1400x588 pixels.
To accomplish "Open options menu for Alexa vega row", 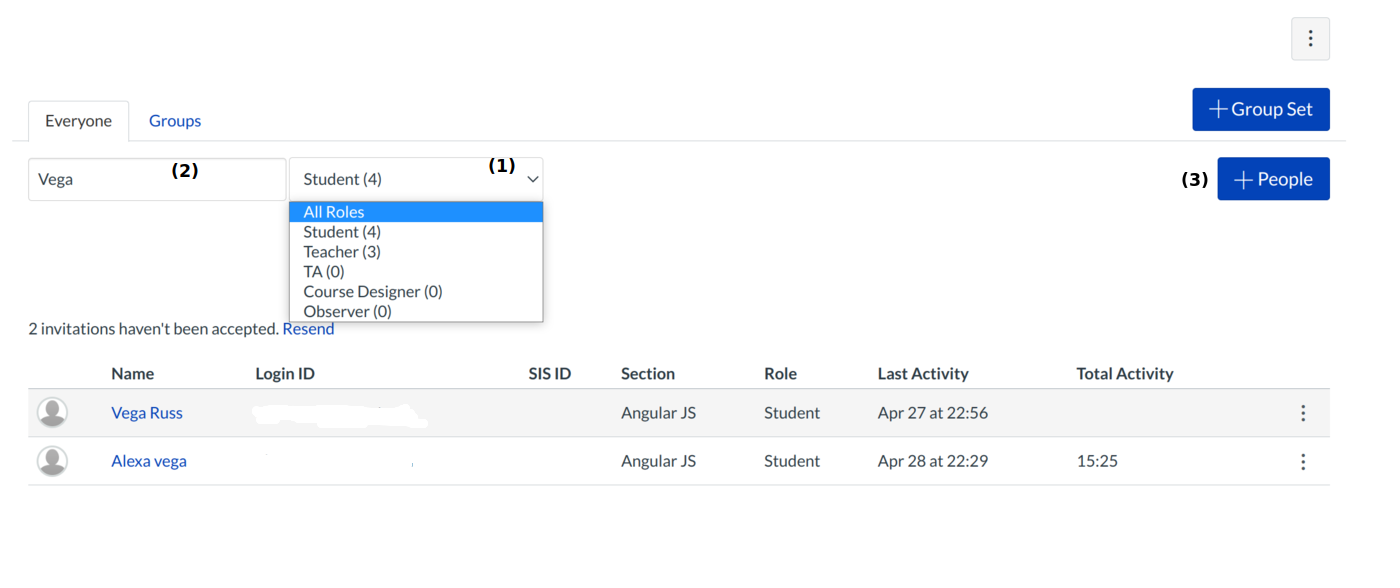I will (1303, 462).
